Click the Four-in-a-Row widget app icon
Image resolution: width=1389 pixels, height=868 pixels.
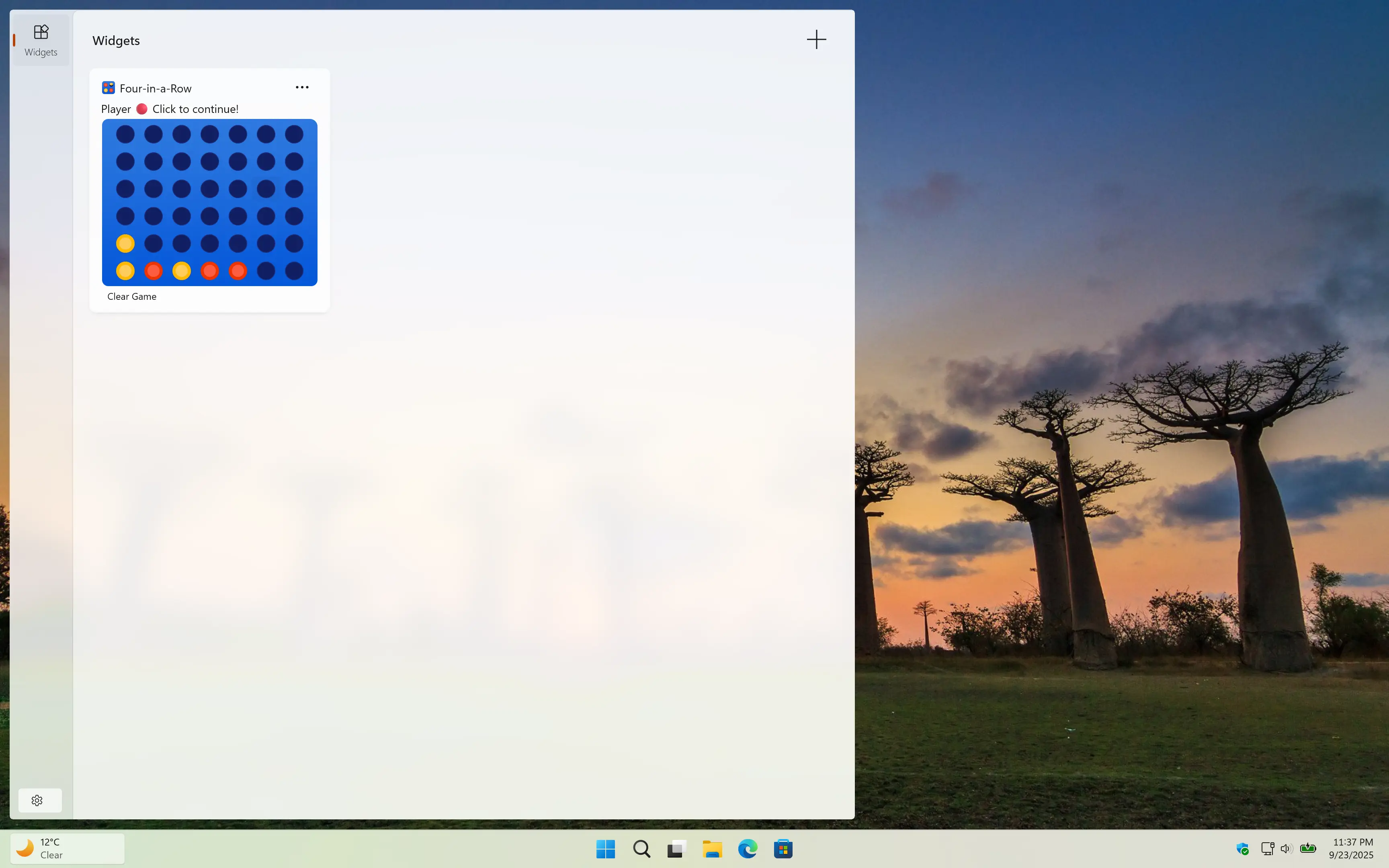tap(108, 88)
